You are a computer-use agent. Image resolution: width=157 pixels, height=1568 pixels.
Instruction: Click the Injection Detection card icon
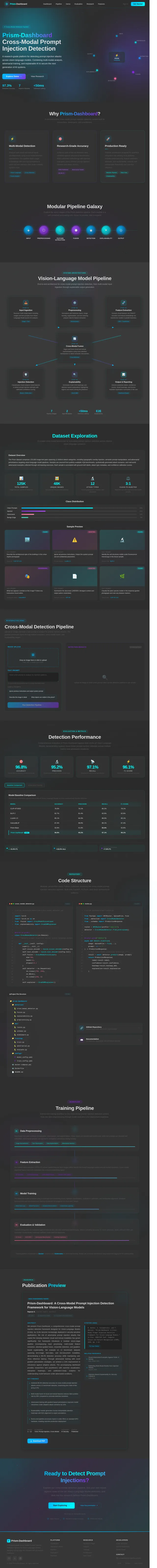click(26, 374)
